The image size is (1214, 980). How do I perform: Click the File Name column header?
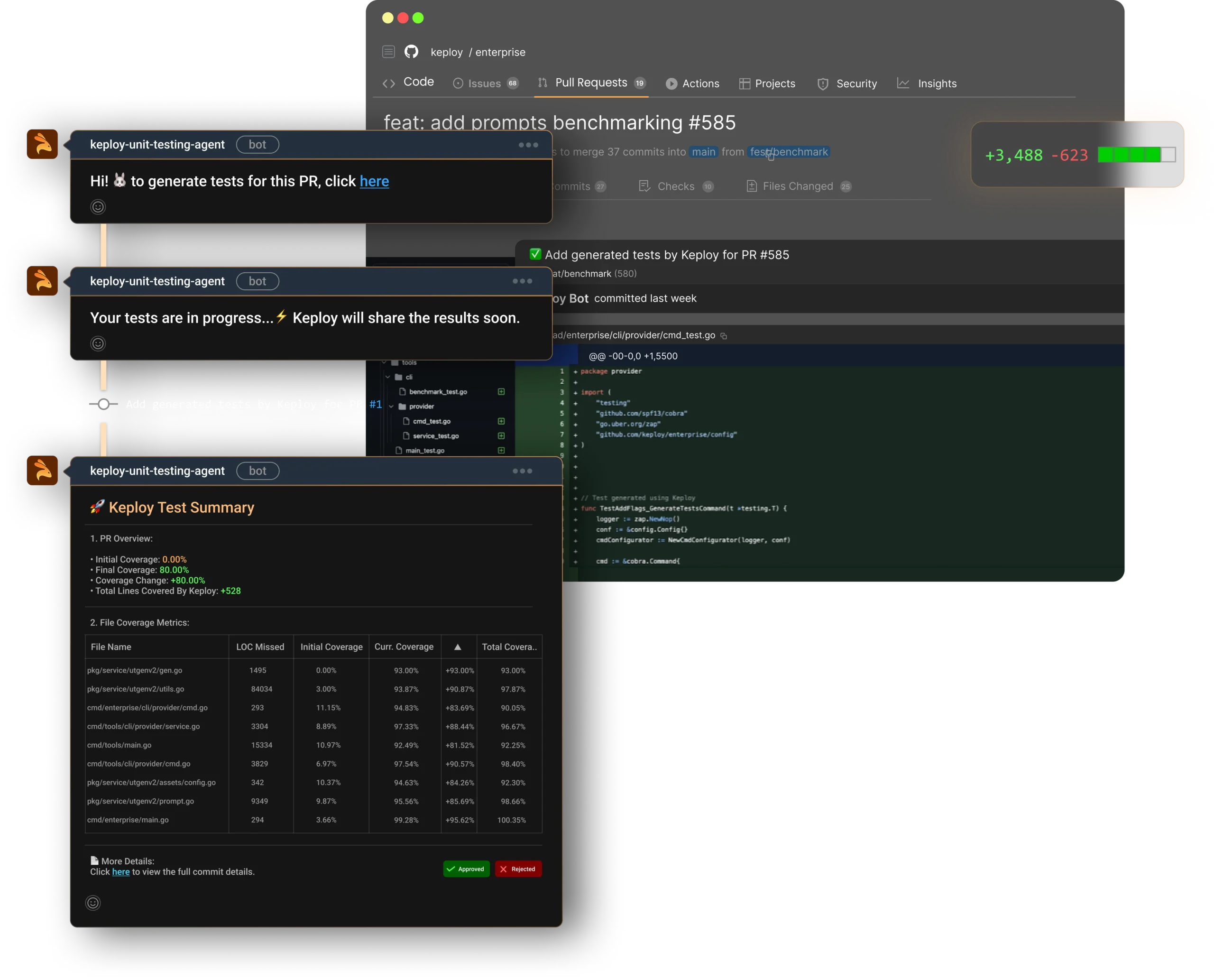pyautogui.click(x=111, y=647)
